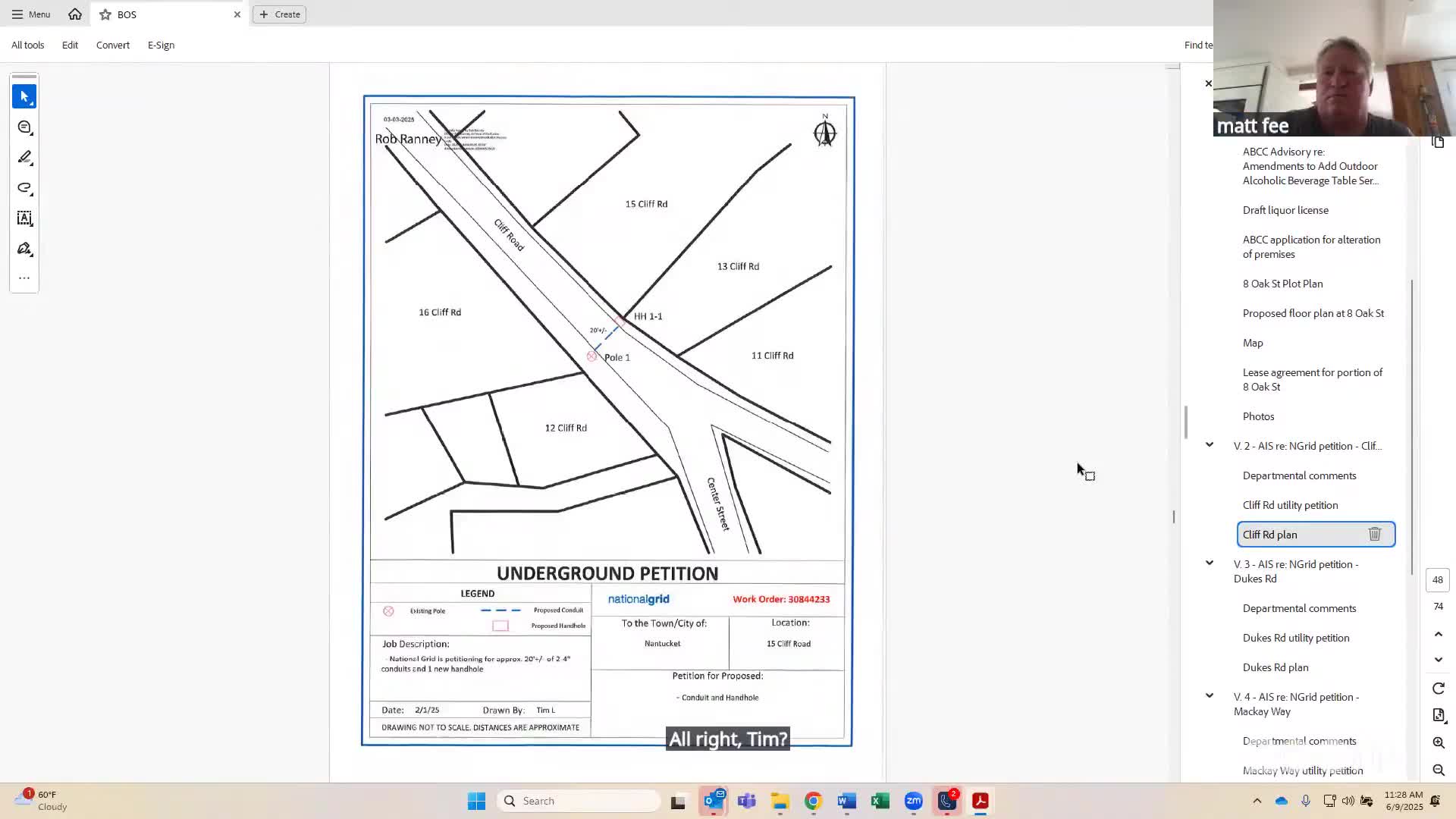
Task: Select the arrow selection tool
Action: (24, 96)
